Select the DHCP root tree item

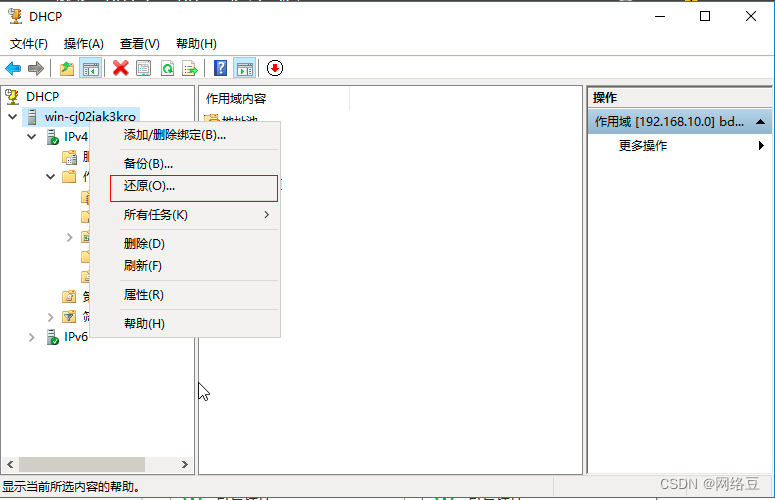(43, 96)
